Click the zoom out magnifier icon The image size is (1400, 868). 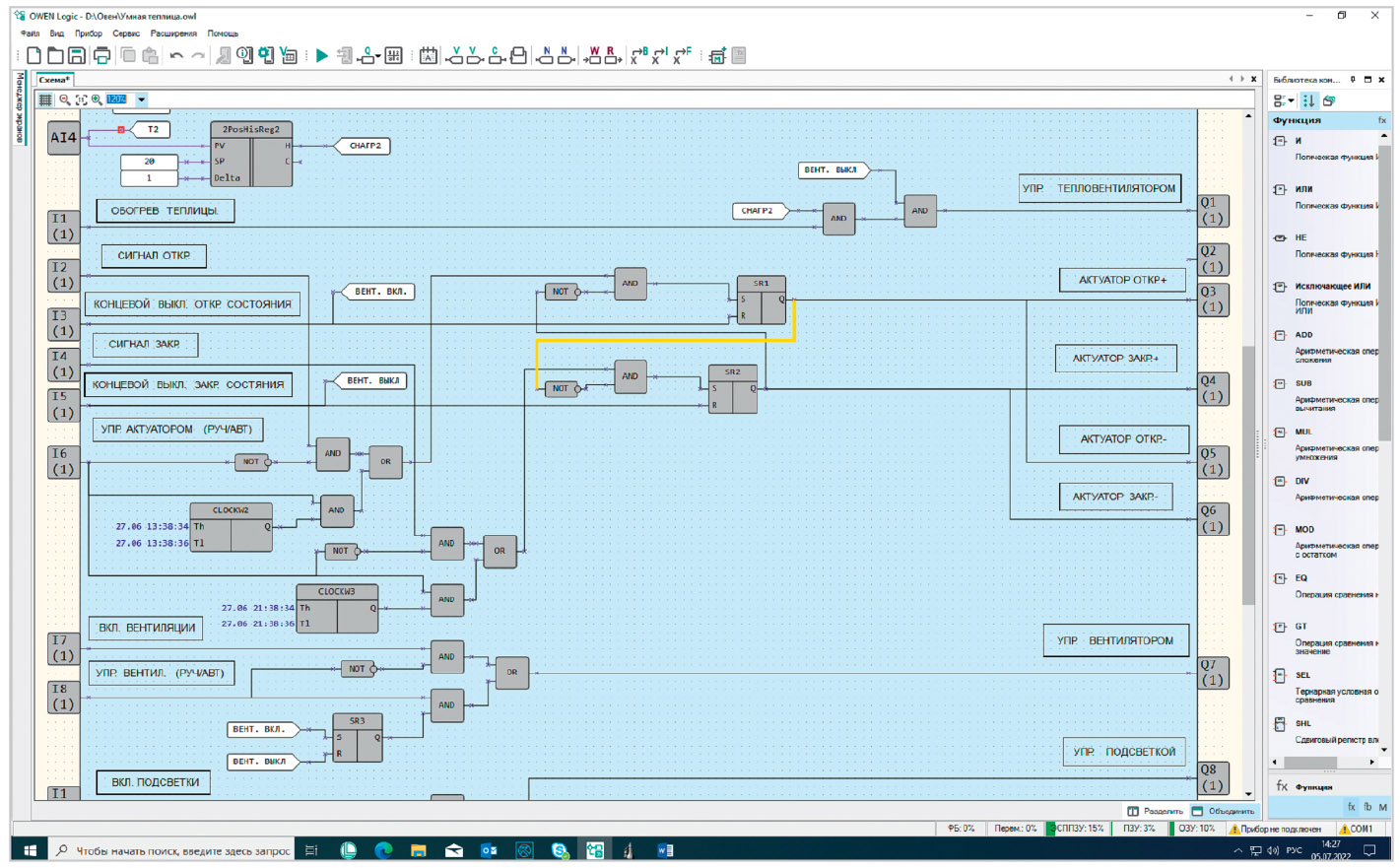(x=65, y=100)
